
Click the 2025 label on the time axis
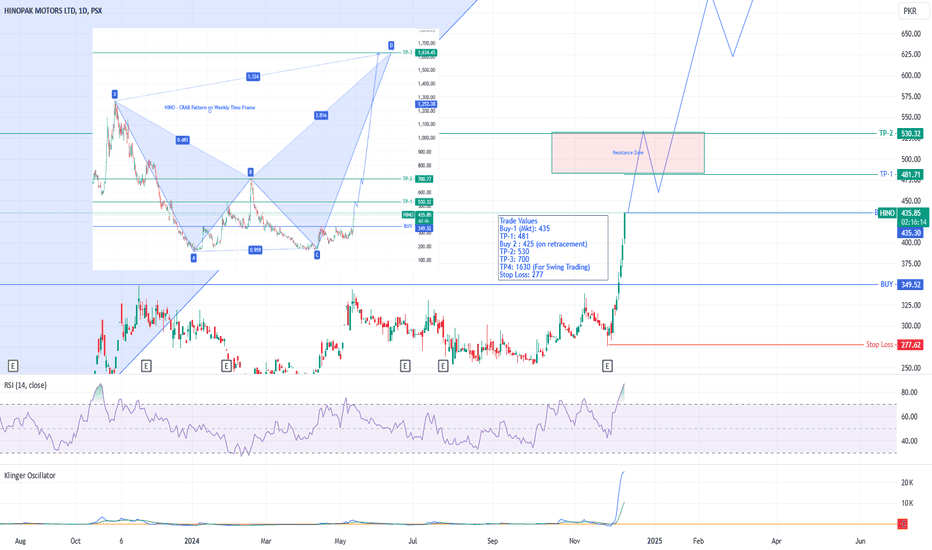[654, 541]
